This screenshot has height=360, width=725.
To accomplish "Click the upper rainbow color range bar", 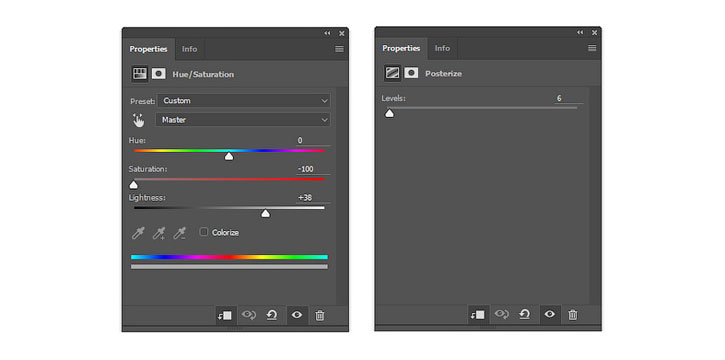I will point(229,257).
